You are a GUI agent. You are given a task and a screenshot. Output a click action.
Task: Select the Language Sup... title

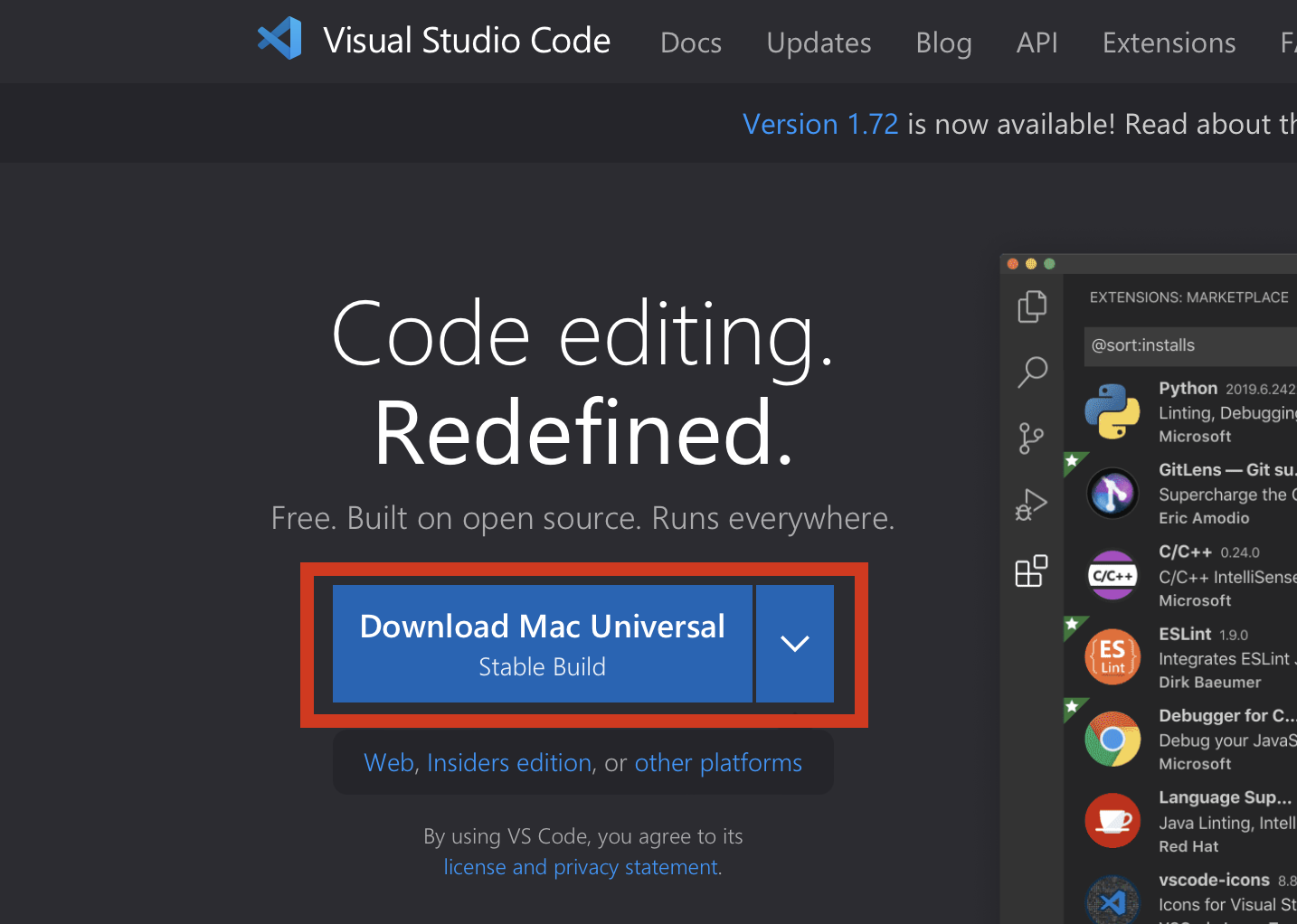1225,797
